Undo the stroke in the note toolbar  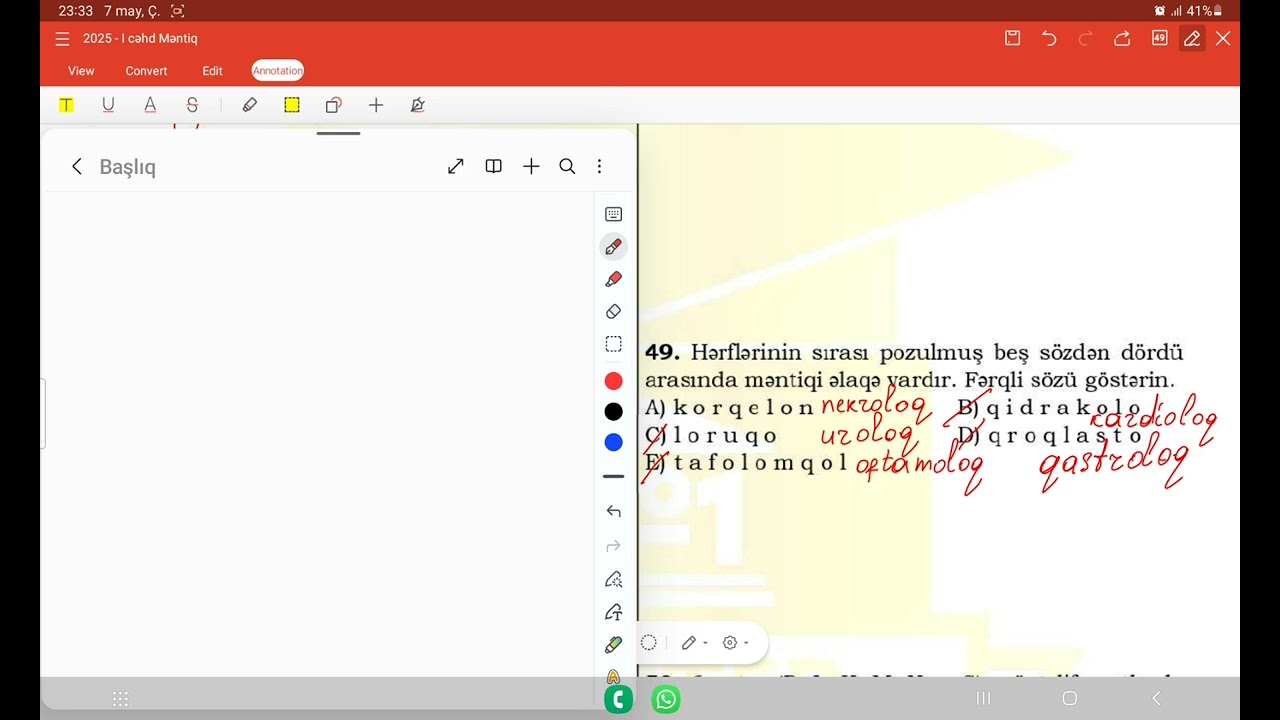pyautogui.click(x=614, y=512)
